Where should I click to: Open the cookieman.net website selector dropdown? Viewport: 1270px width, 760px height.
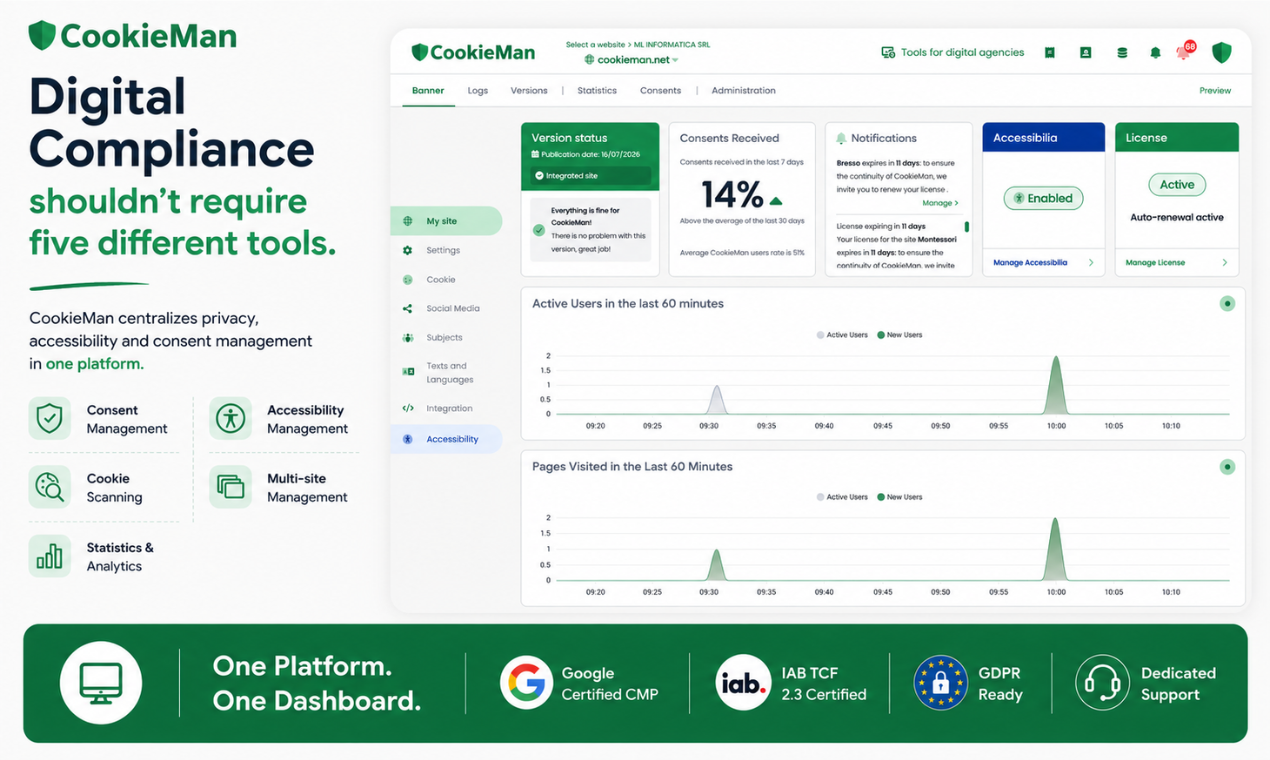click(x=631, y=60)
